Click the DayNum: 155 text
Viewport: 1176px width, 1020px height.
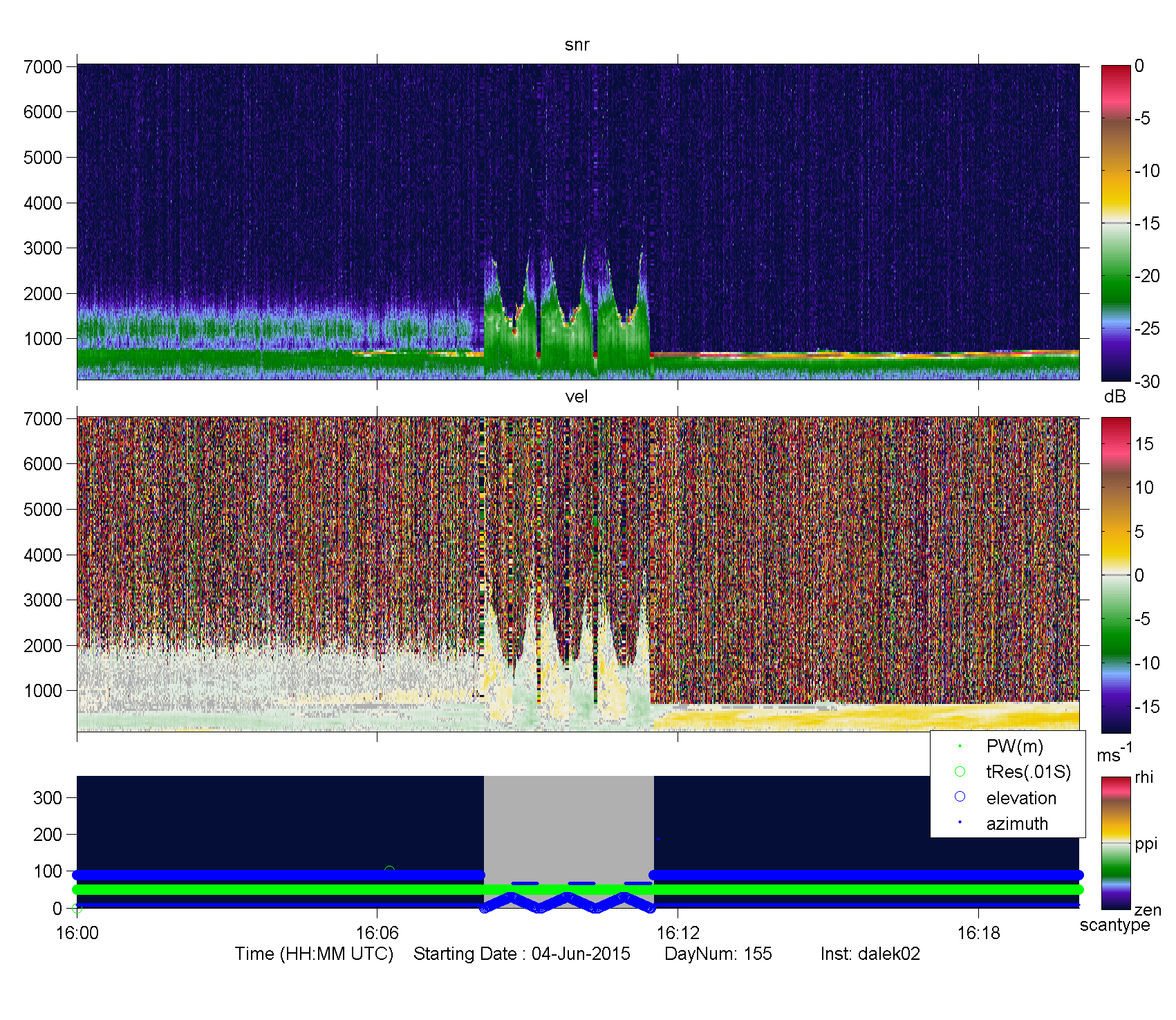[x=718, y=954]
